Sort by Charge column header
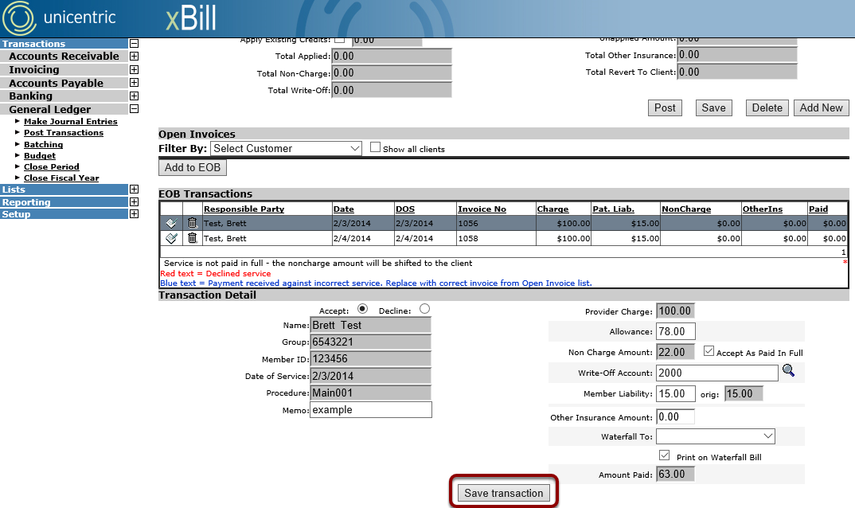Image resolution: width=855 pixels, height=508 pixels. point(552,209)
